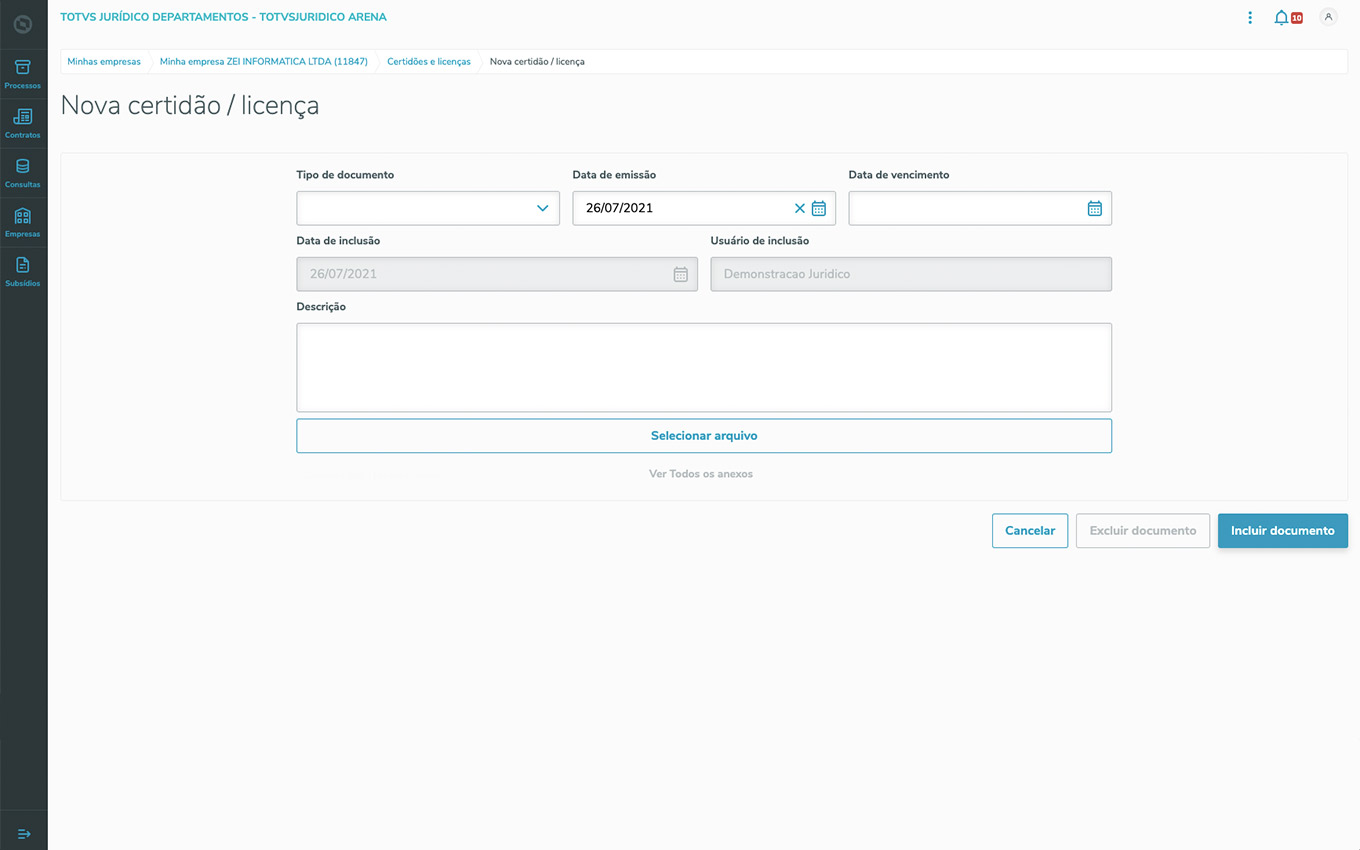Expand the Tipo de documento dropdown
This screenshot has width=1360, height=850.
[x=542, y=209]
